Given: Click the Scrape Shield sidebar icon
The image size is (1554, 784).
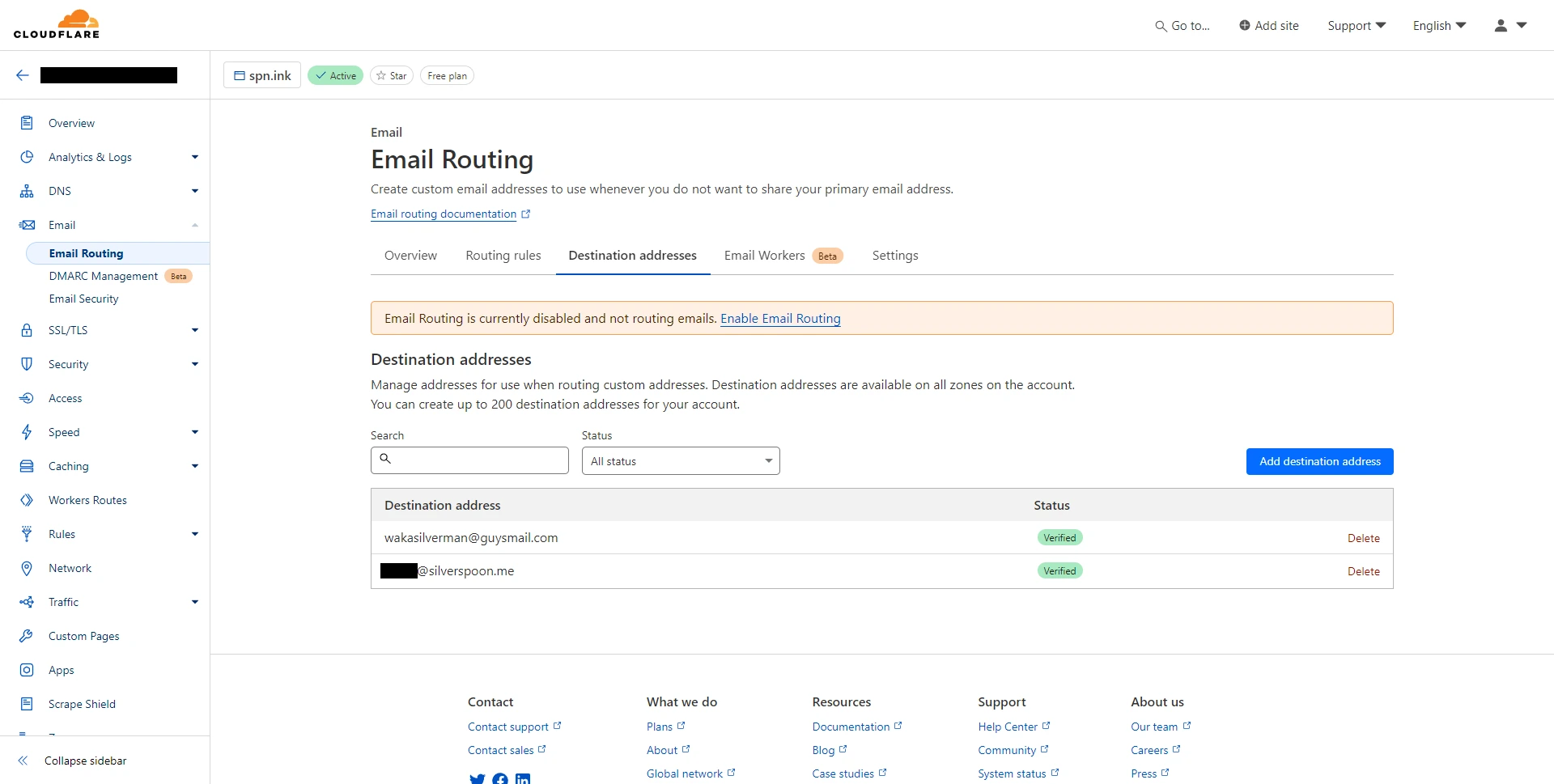Looking at the screenshot, I should [27, 704].
